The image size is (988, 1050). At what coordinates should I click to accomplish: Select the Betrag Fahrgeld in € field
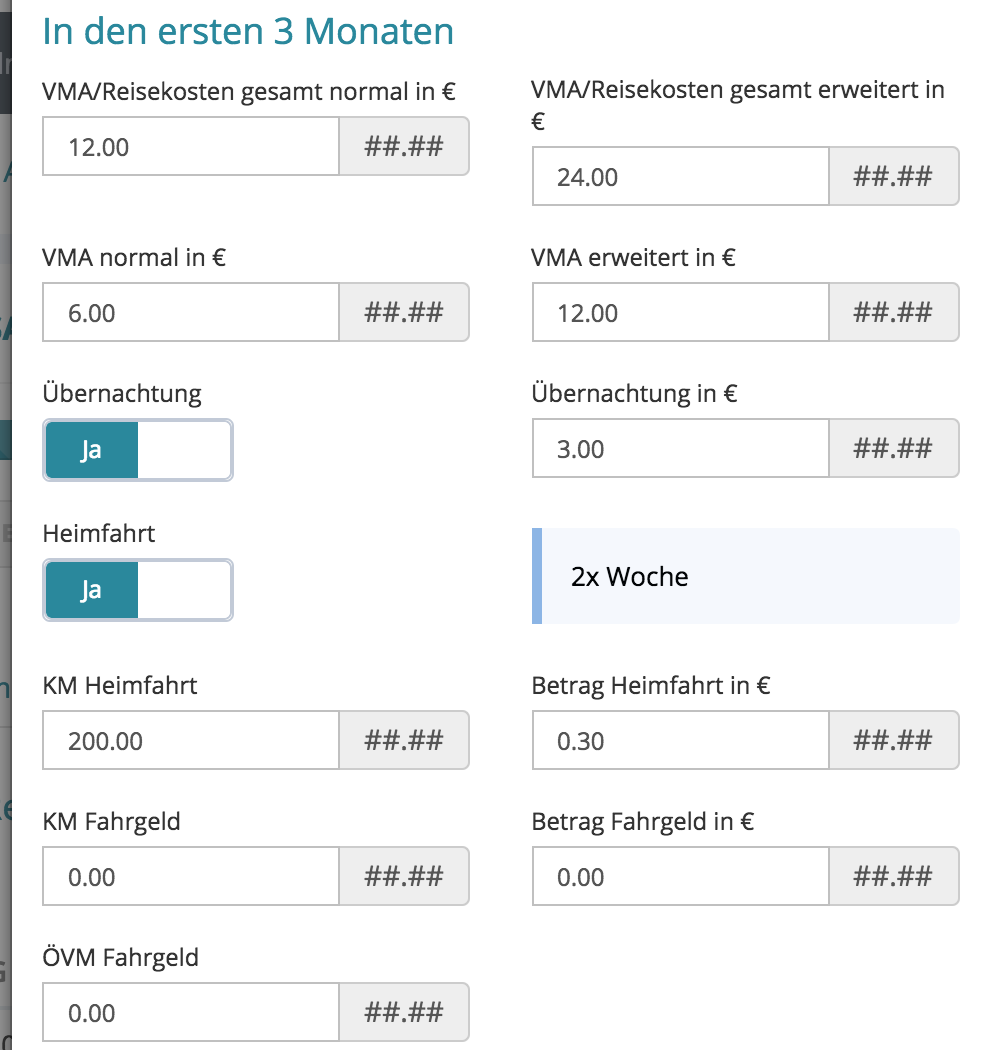coord(680,877)
